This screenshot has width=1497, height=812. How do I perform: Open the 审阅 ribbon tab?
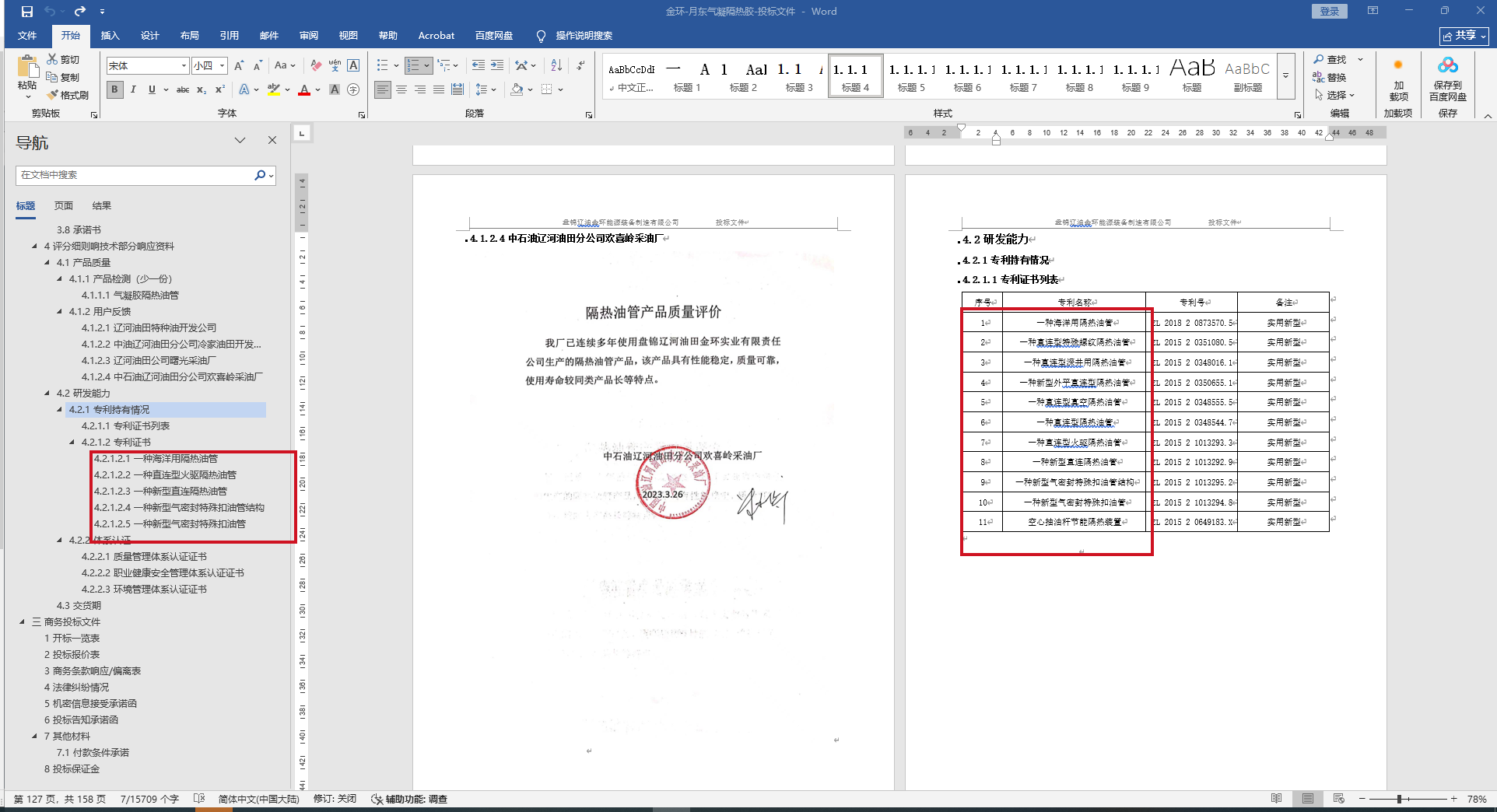coord(308,36)
